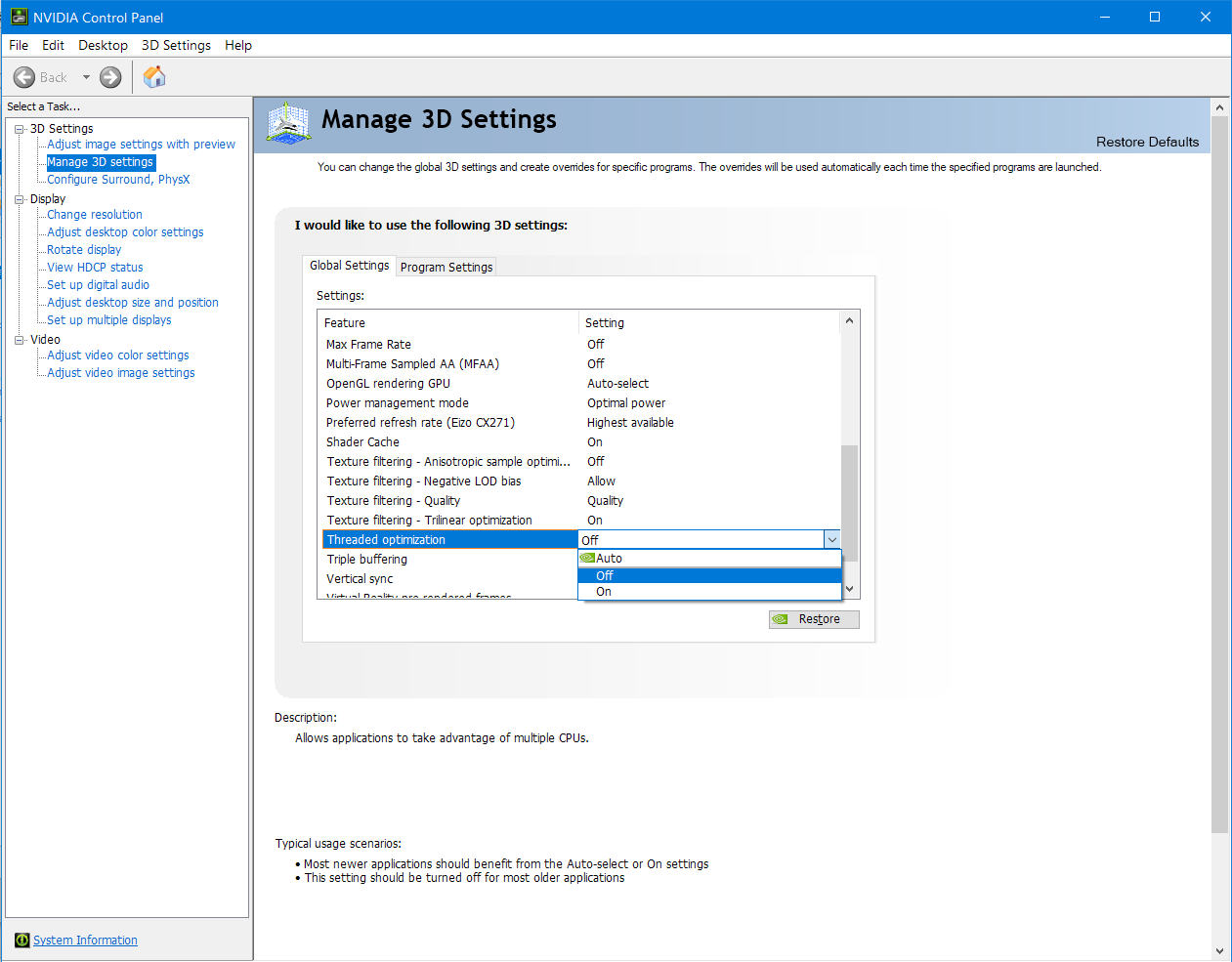Open Rotate display page

tap(84, 250)
